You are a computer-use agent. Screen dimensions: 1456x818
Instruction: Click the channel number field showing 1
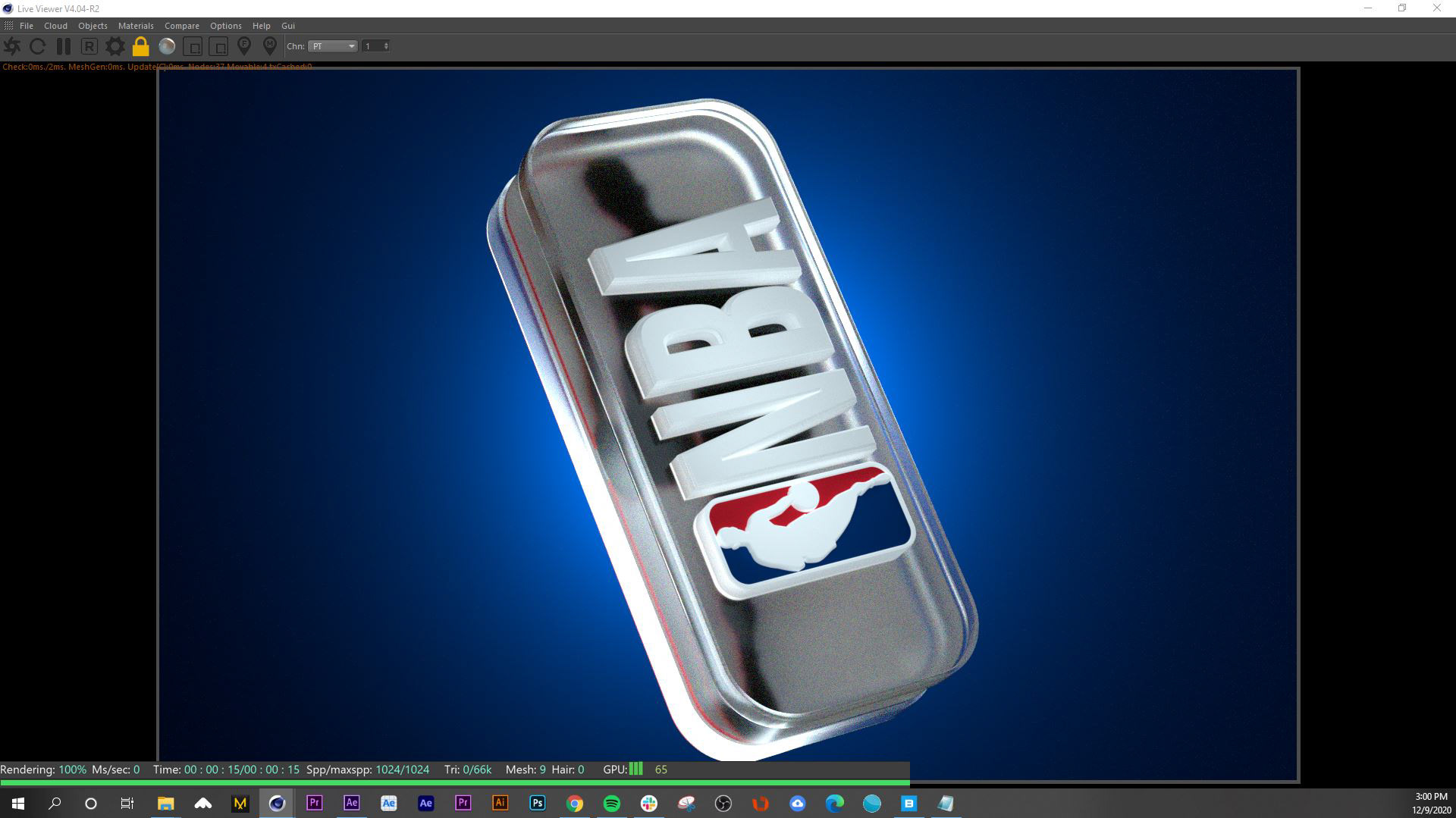[372, 46]
